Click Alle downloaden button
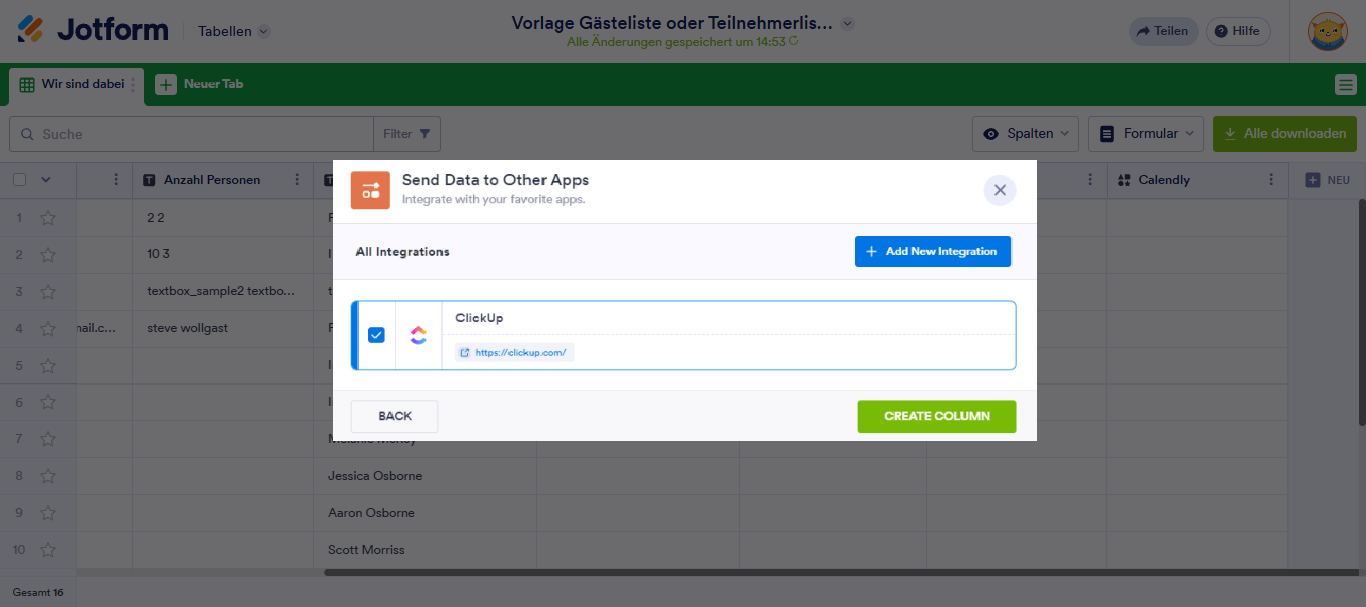The image size is (1366, 607). tap(1285, 133)
